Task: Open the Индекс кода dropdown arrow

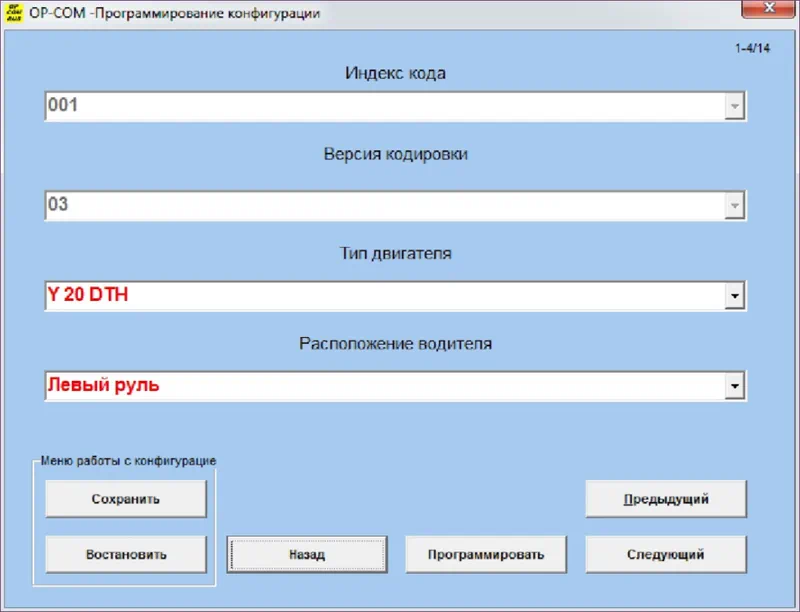Action: [734, 106]
